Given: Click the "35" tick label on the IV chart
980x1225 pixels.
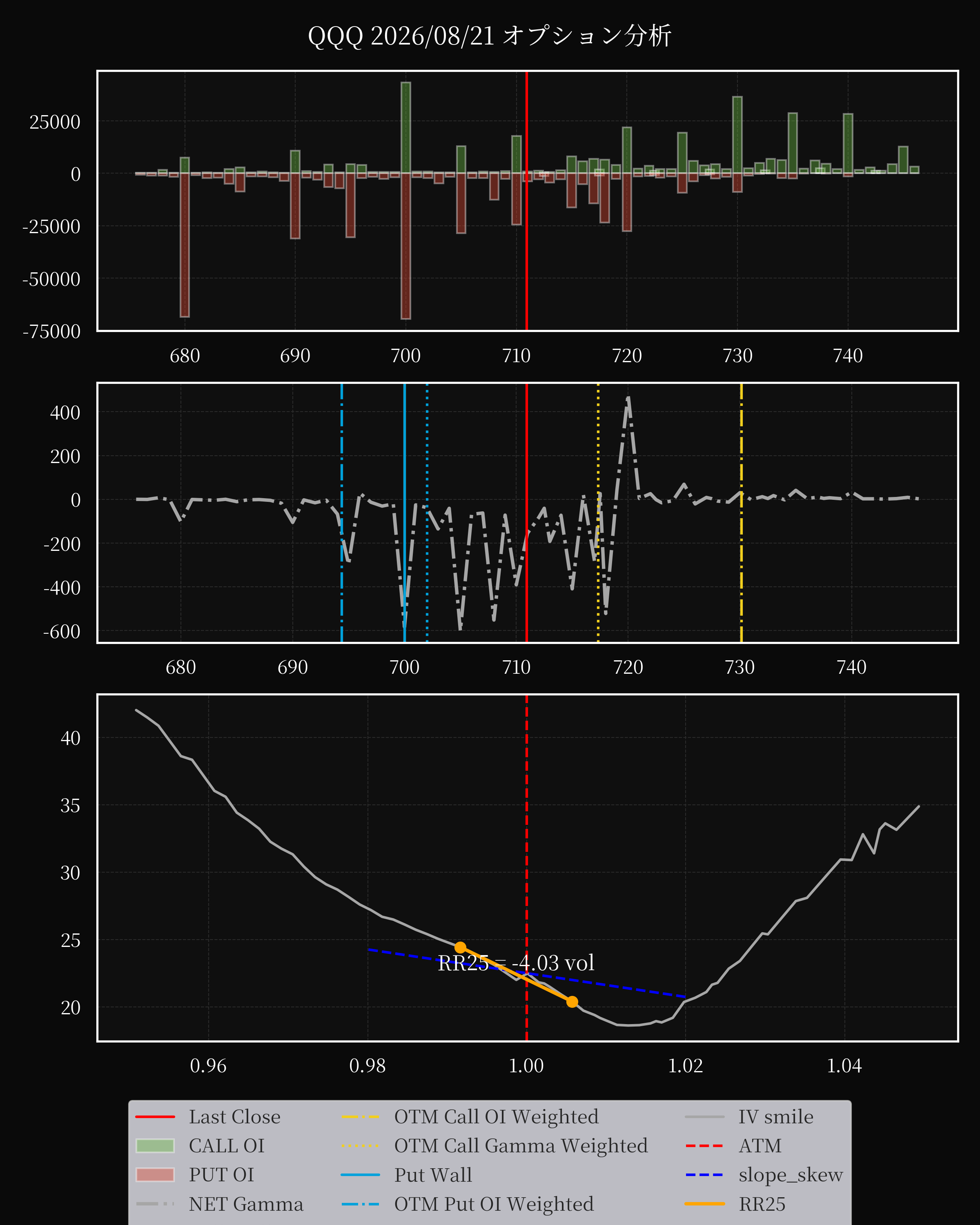Looking at the screenshot, I should pos(71,805).
